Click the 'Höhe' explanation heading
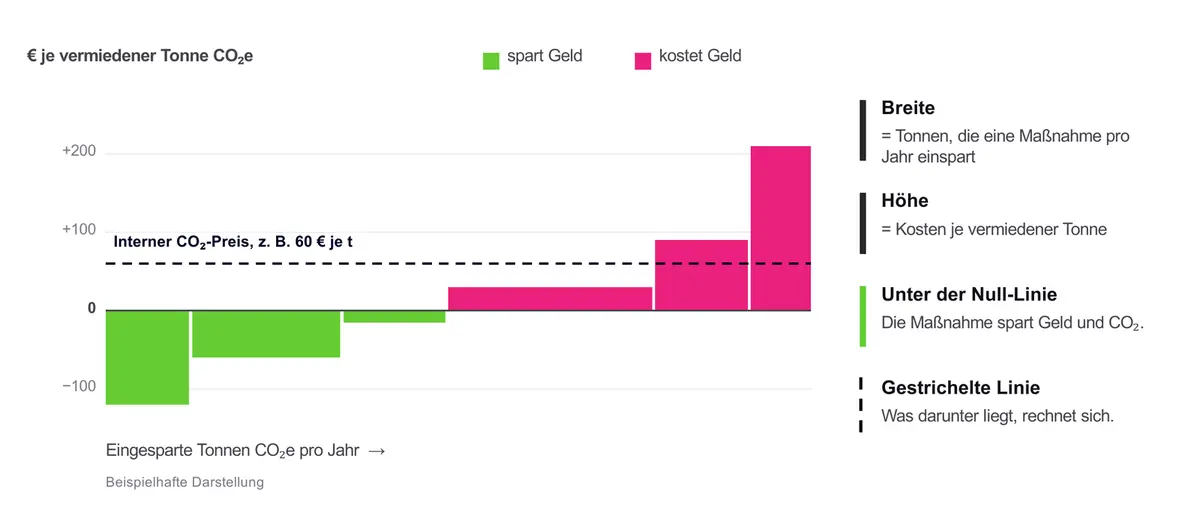Image resolution: width=1200 pixels, height=521 pixels. point(904,201)
